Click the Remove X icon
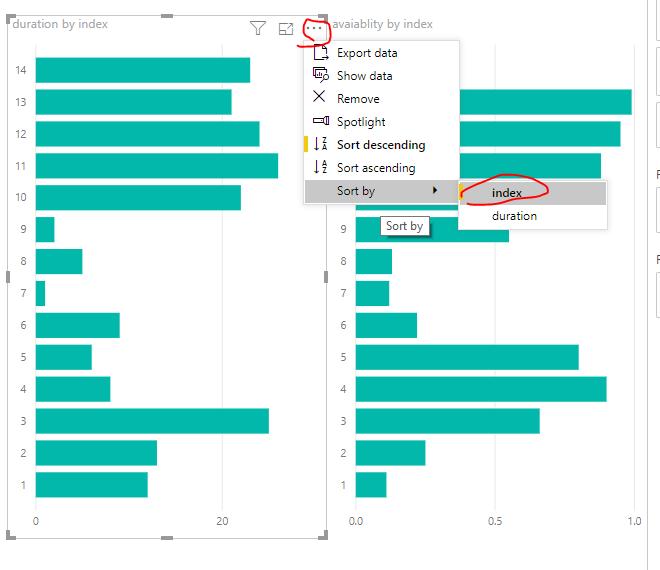Viewport: 660px width, 570px height. tap(319, 96)
